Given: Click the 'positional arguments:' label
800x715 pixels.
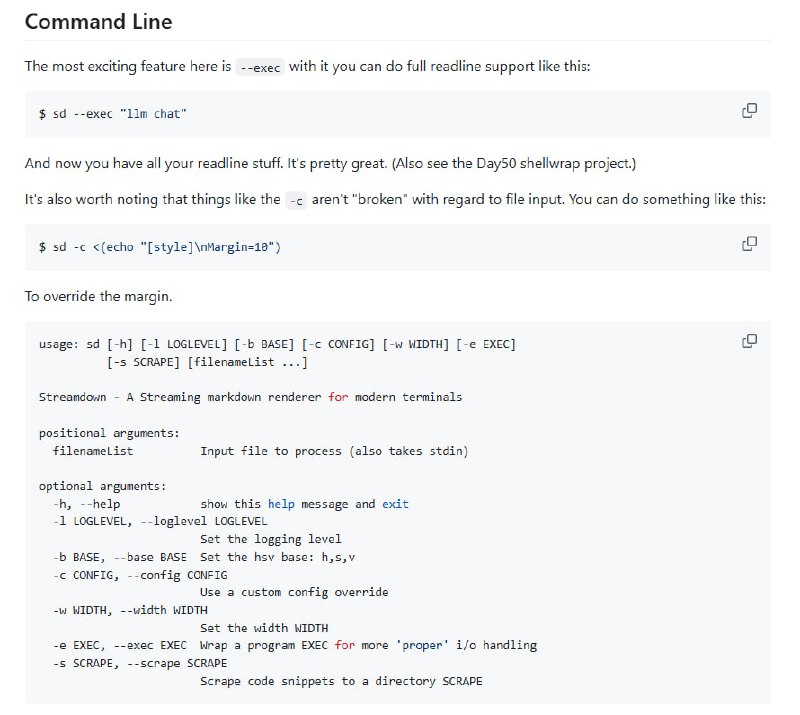Looking at the screenshot, I should coord(109,433).
